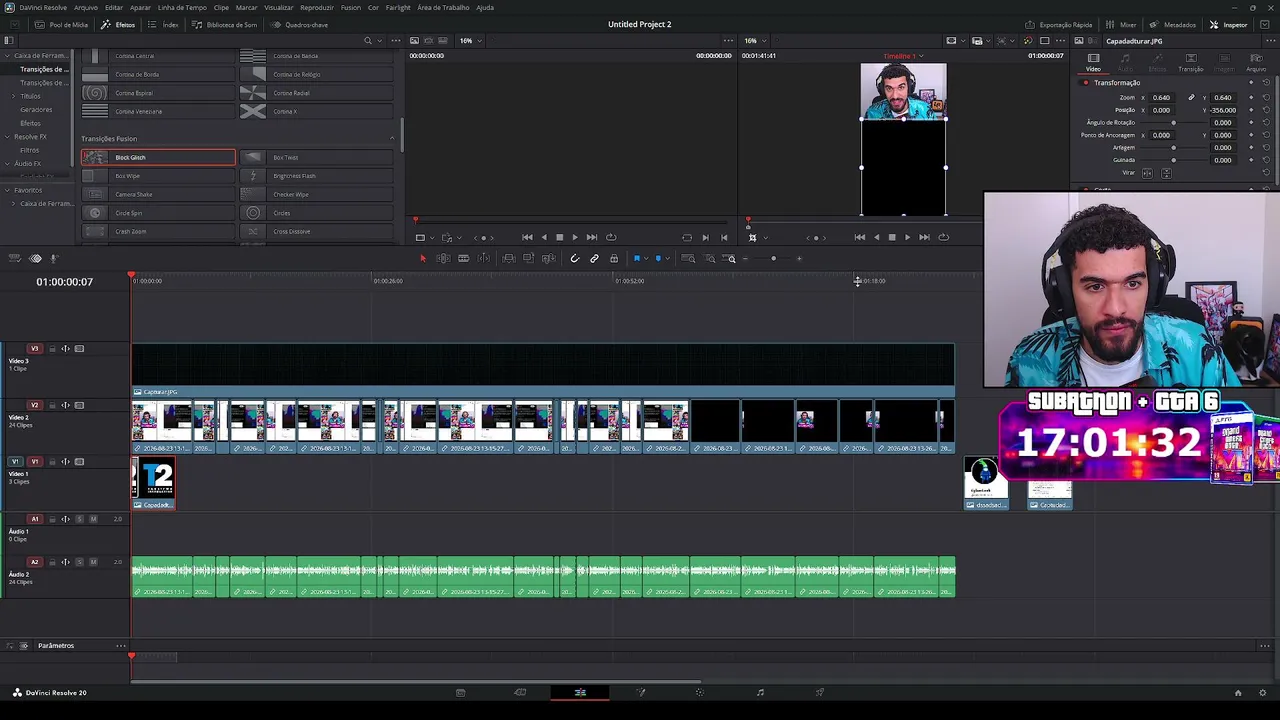Open timeline viewer 16% zoom dropdown
Image resolution: width=1280 pixels, height=720 pixels.
[754, 41]
